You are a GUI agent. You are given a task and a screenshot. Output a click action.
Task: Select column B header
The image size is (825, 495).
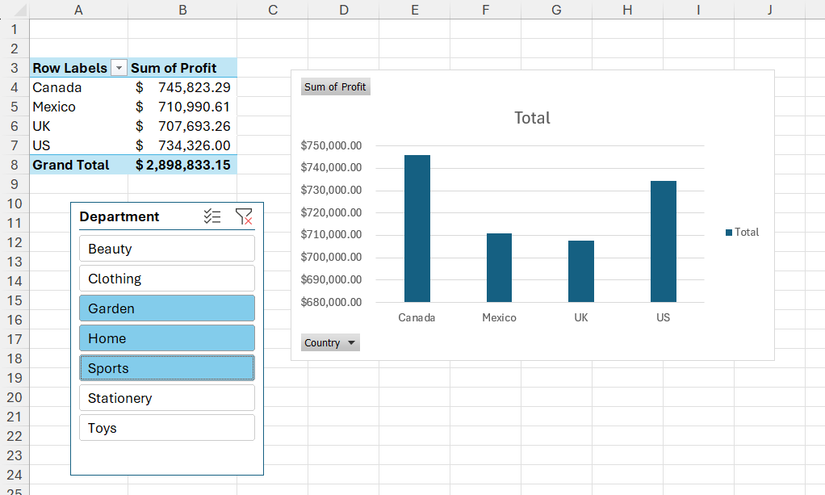pos(182,9)
